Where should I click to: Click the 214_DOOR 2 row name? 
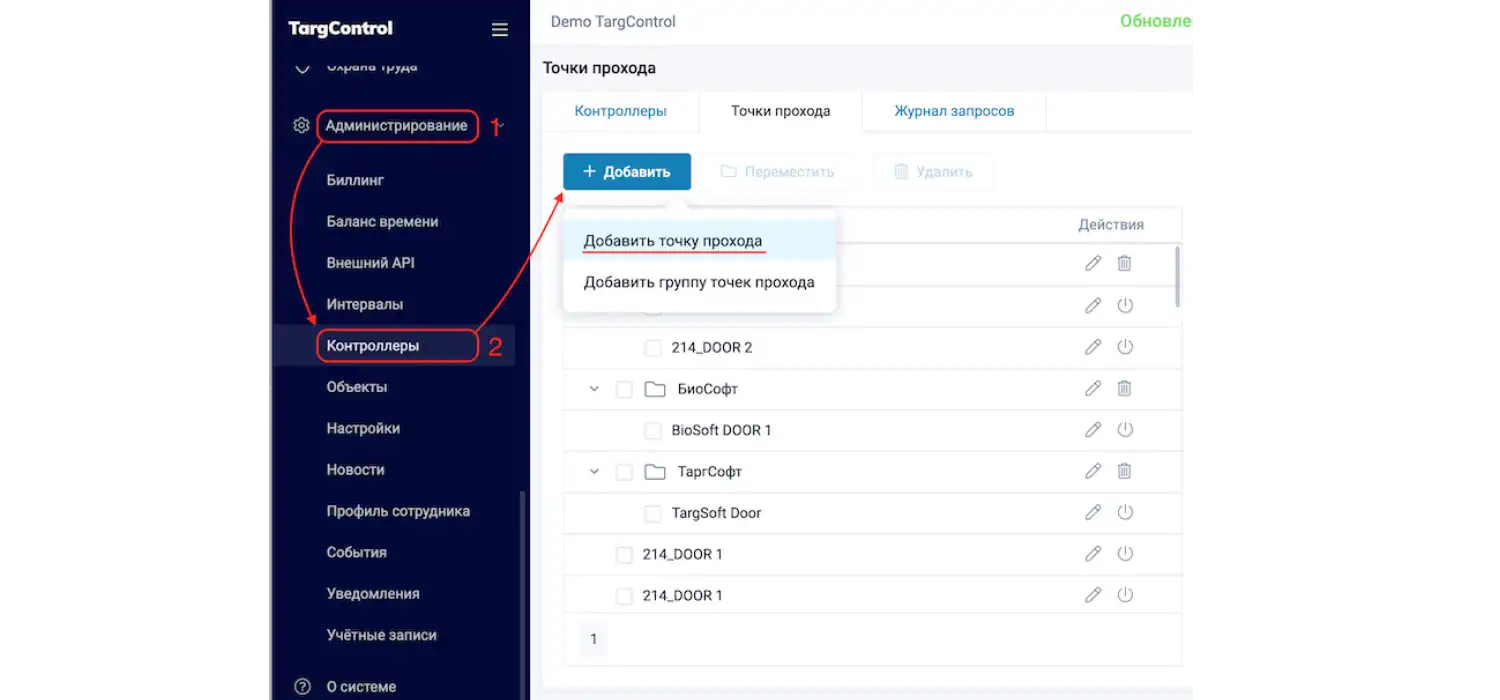tap(712, 347)
